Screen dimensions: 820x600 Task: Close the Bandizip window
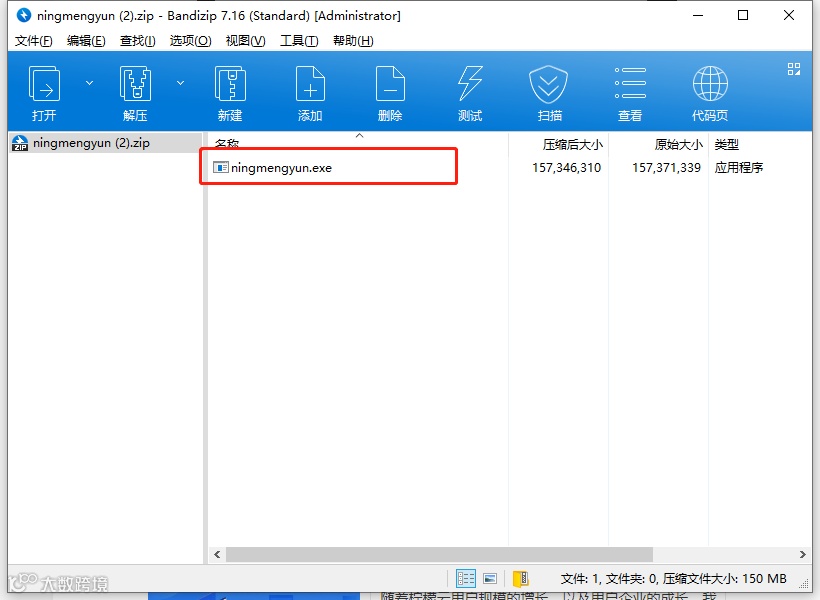pyautogui.click(x=789, y=15)
